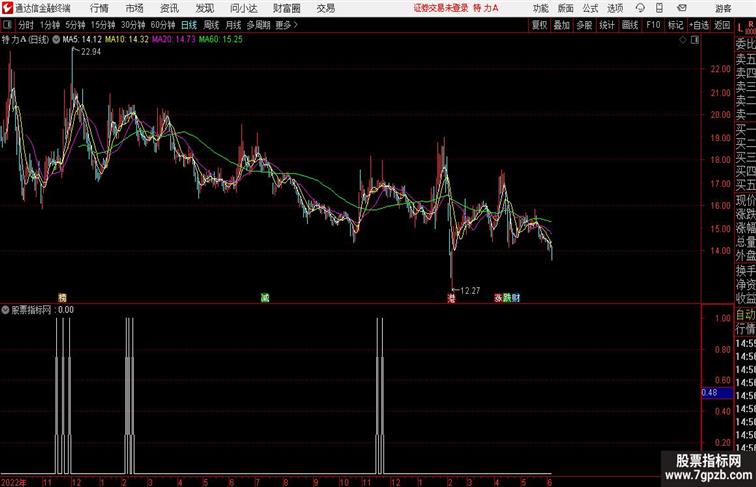756x487 pixels.
Task: Click the 特力A (日线) chart title
Action: (x=25, y=40)
